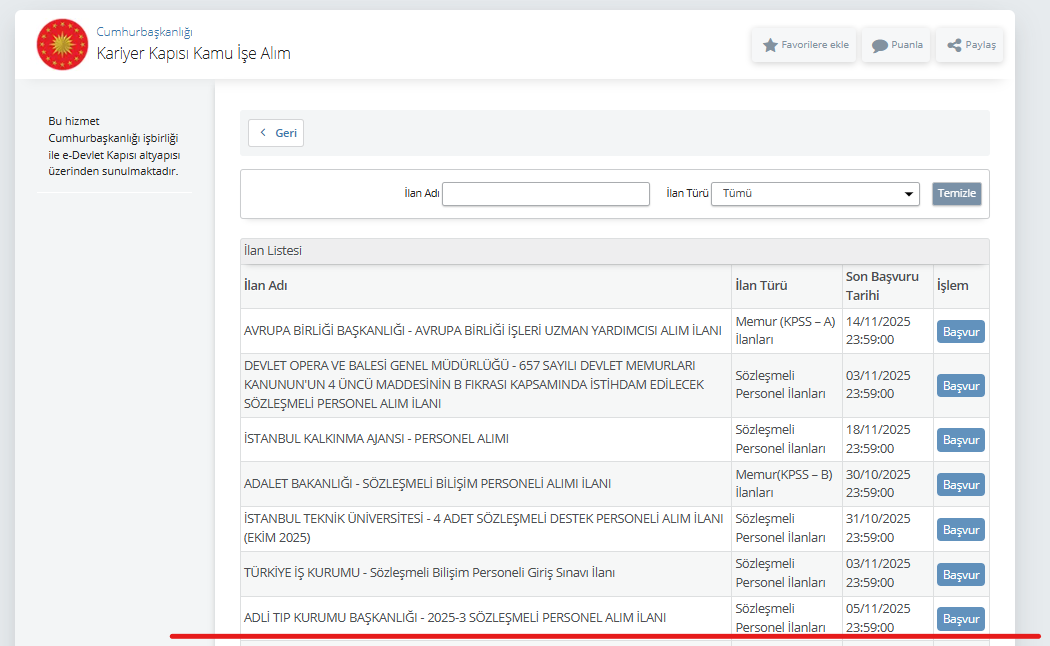Click the share icon for Paylaş
This screenshot has width=1050, height=646.
pyautogui.click(x=954, y=45)
